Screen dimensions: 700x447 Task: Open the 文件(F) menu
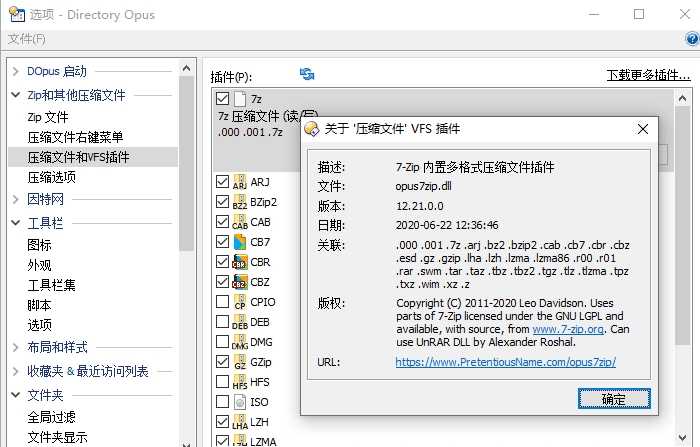[27, 39]
